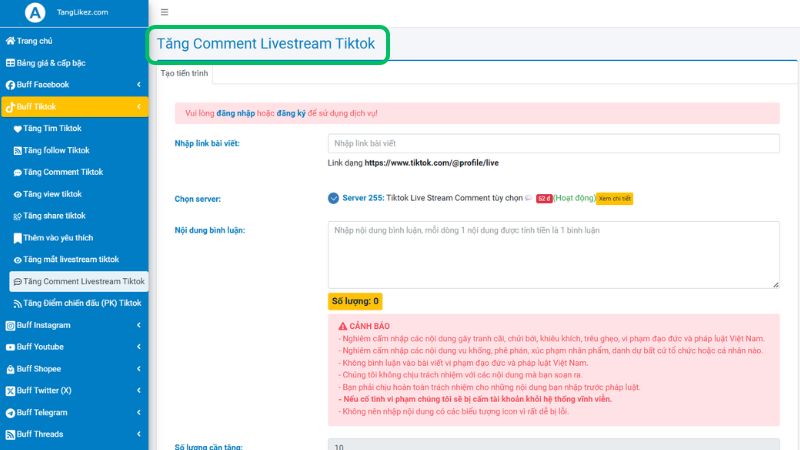Viewport: 800px width, 450px height.
Task: Click the Xem chi tiết yellow button
Action: pyautogui.click(x=614, y=198)
